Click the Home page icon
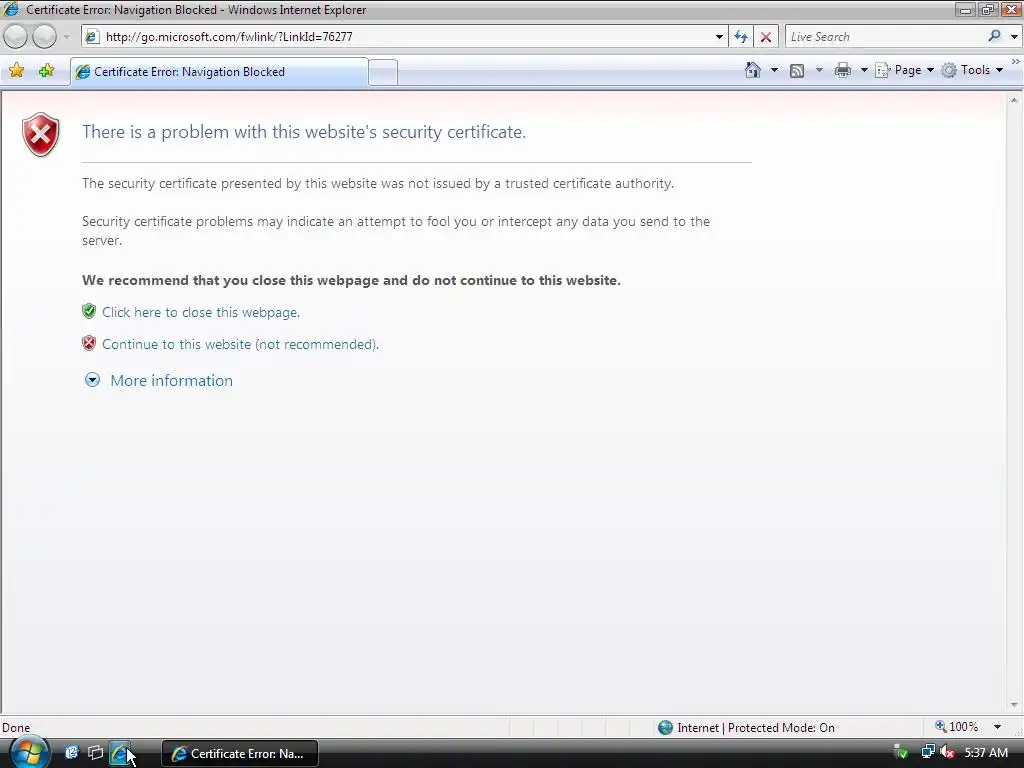 [x=753, y=70]
